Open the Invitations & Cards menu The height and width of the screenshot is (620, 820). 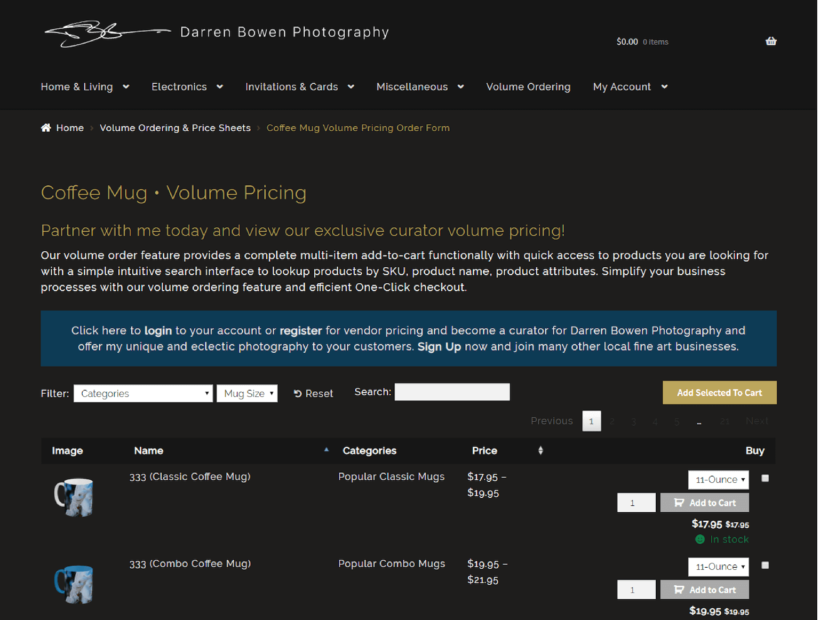click(300, 87)
